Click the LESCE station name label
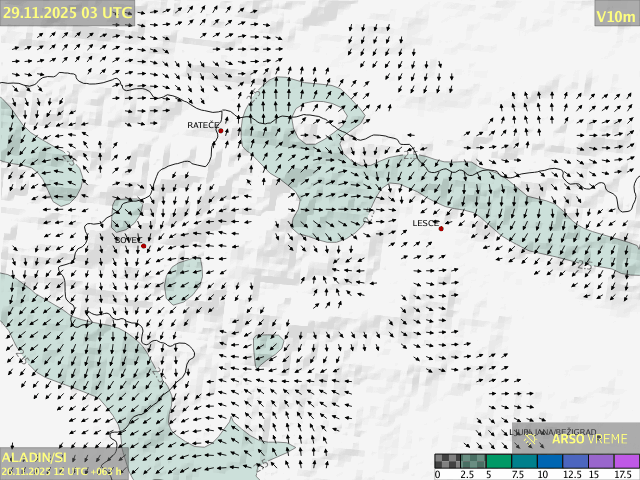The height and width of the screenshot is (480, 640). (426, 223)
